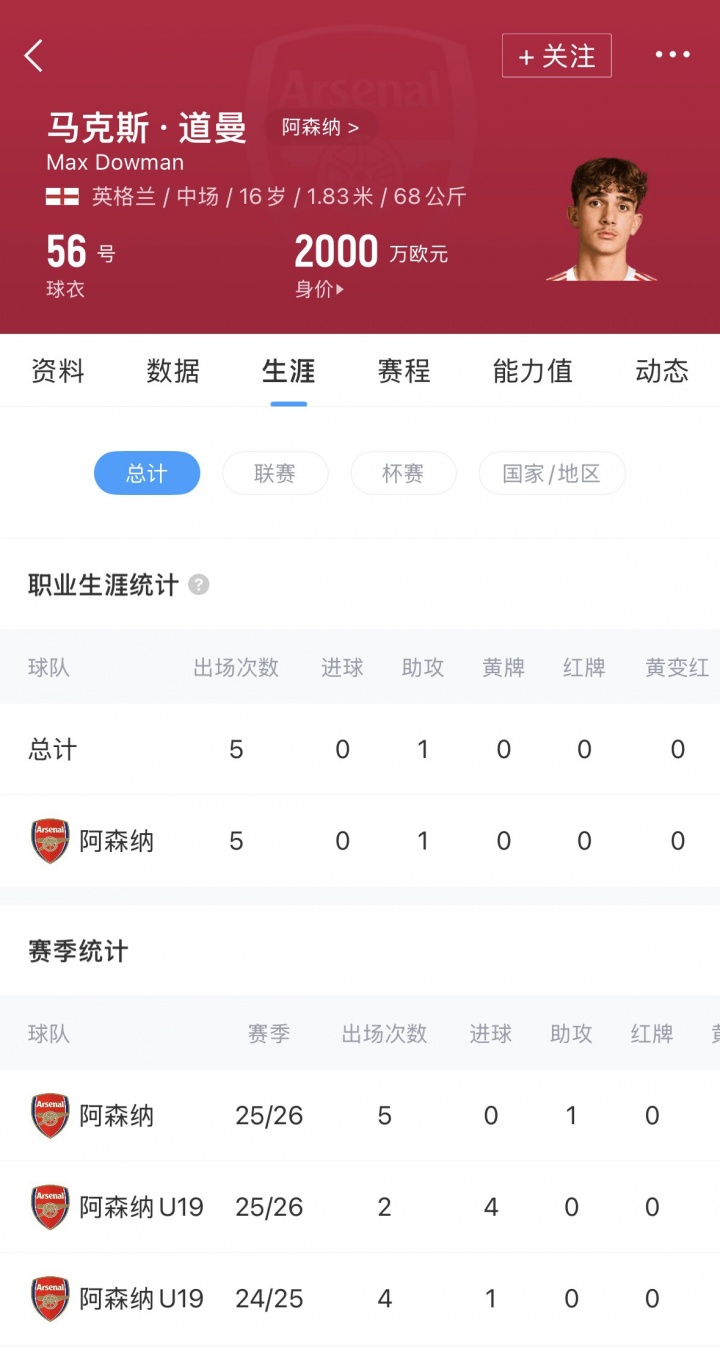Switch to the 数据 tab

coord(173,371)
